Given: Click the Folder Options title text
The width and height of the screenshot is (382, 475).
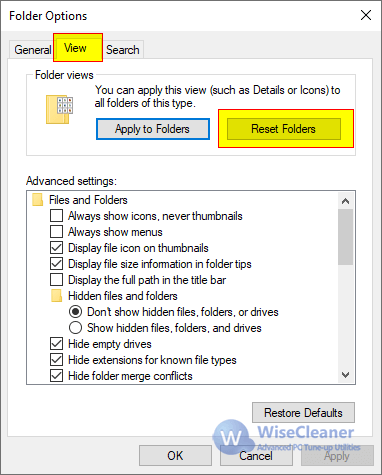Looking at the screenshot, I should [48, 16].
